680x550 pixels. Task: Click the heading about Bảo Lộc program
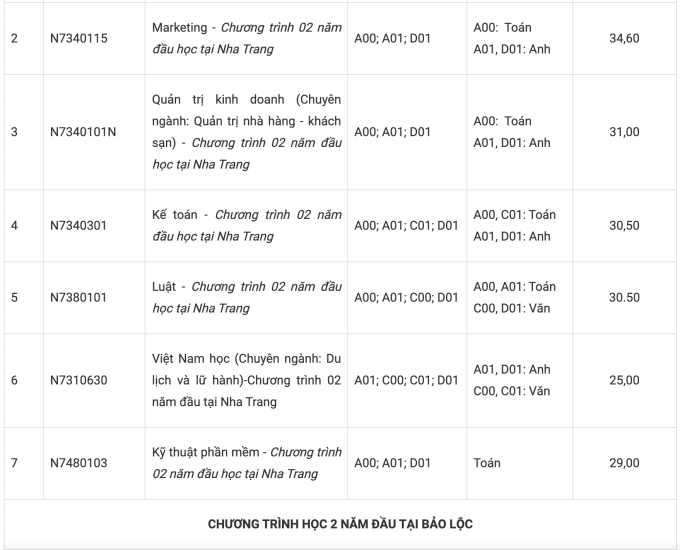[x=340, y=525]
